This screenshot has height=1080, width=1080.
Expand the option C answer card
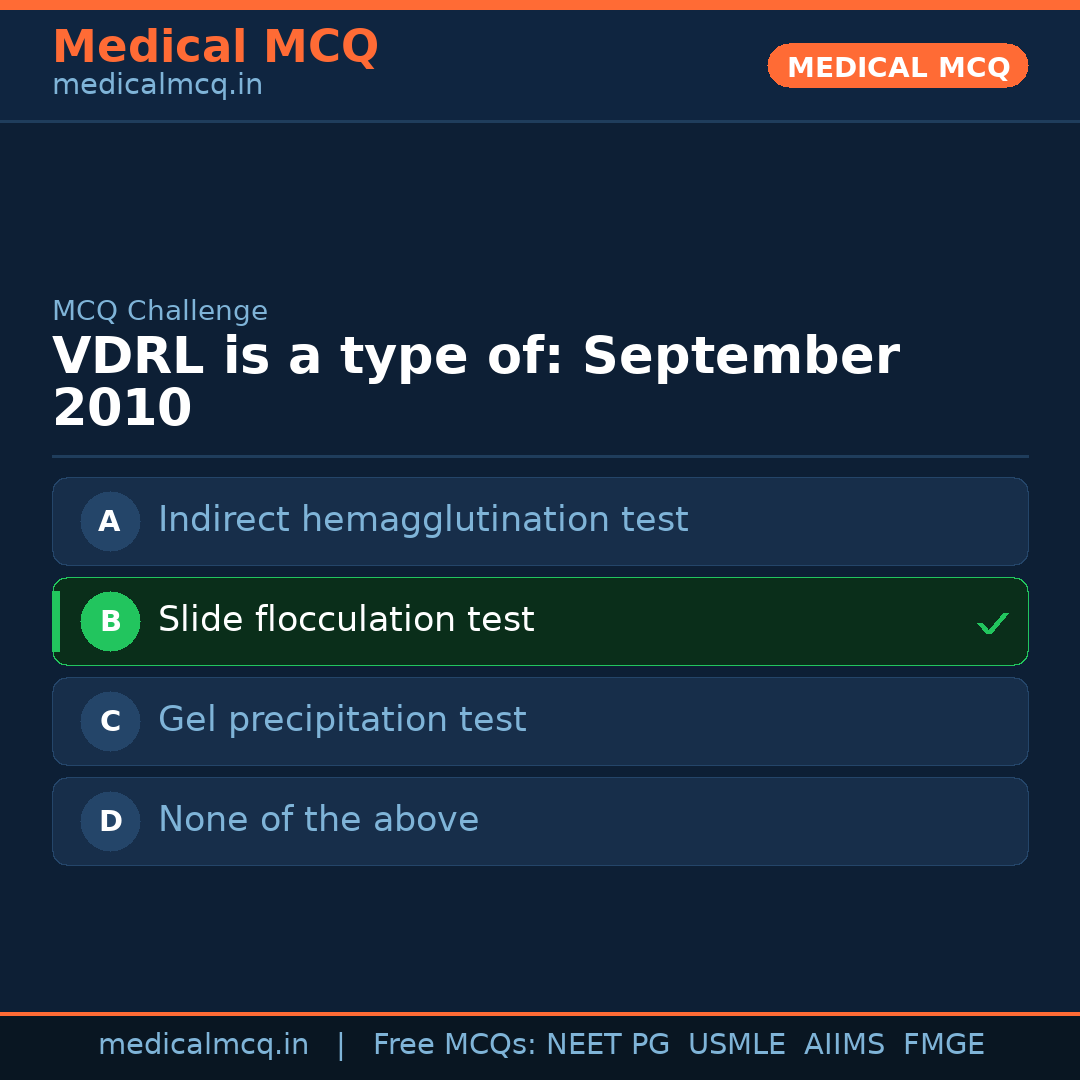tap(540, 721)
